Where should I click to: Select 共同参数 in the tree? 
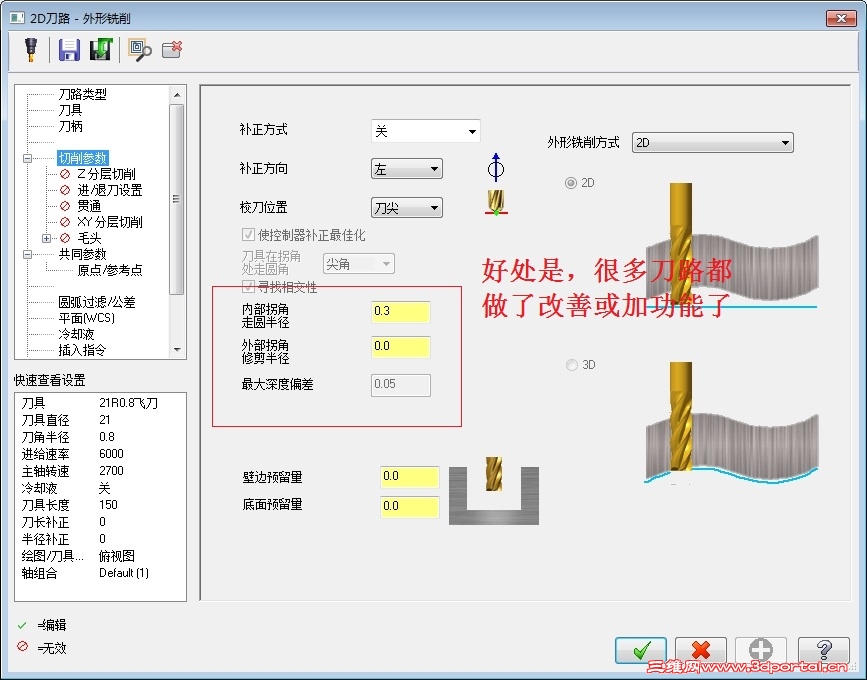(82, 254)
